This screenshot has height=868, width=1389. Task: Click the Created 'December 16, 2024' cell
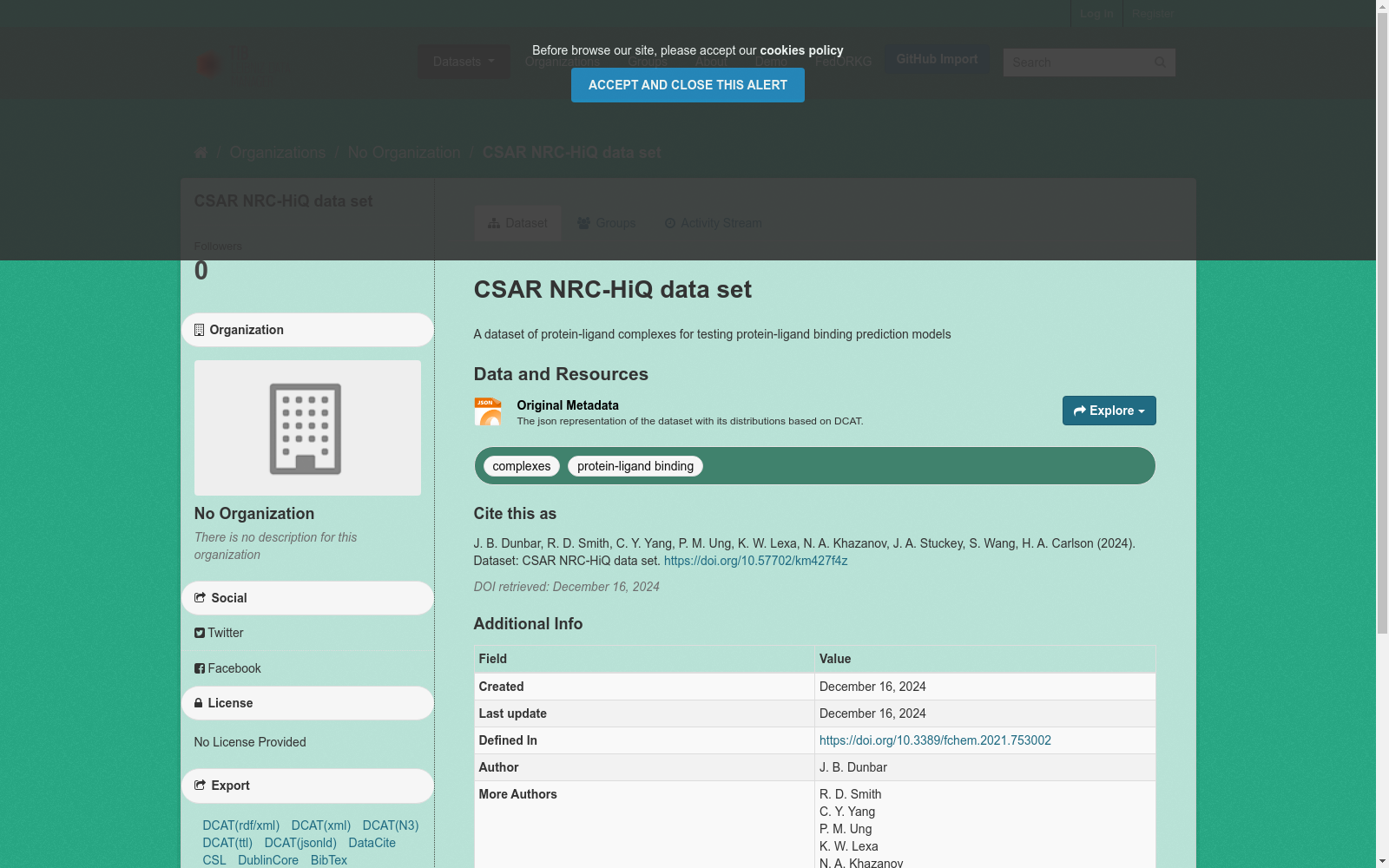tap(984, 687)
